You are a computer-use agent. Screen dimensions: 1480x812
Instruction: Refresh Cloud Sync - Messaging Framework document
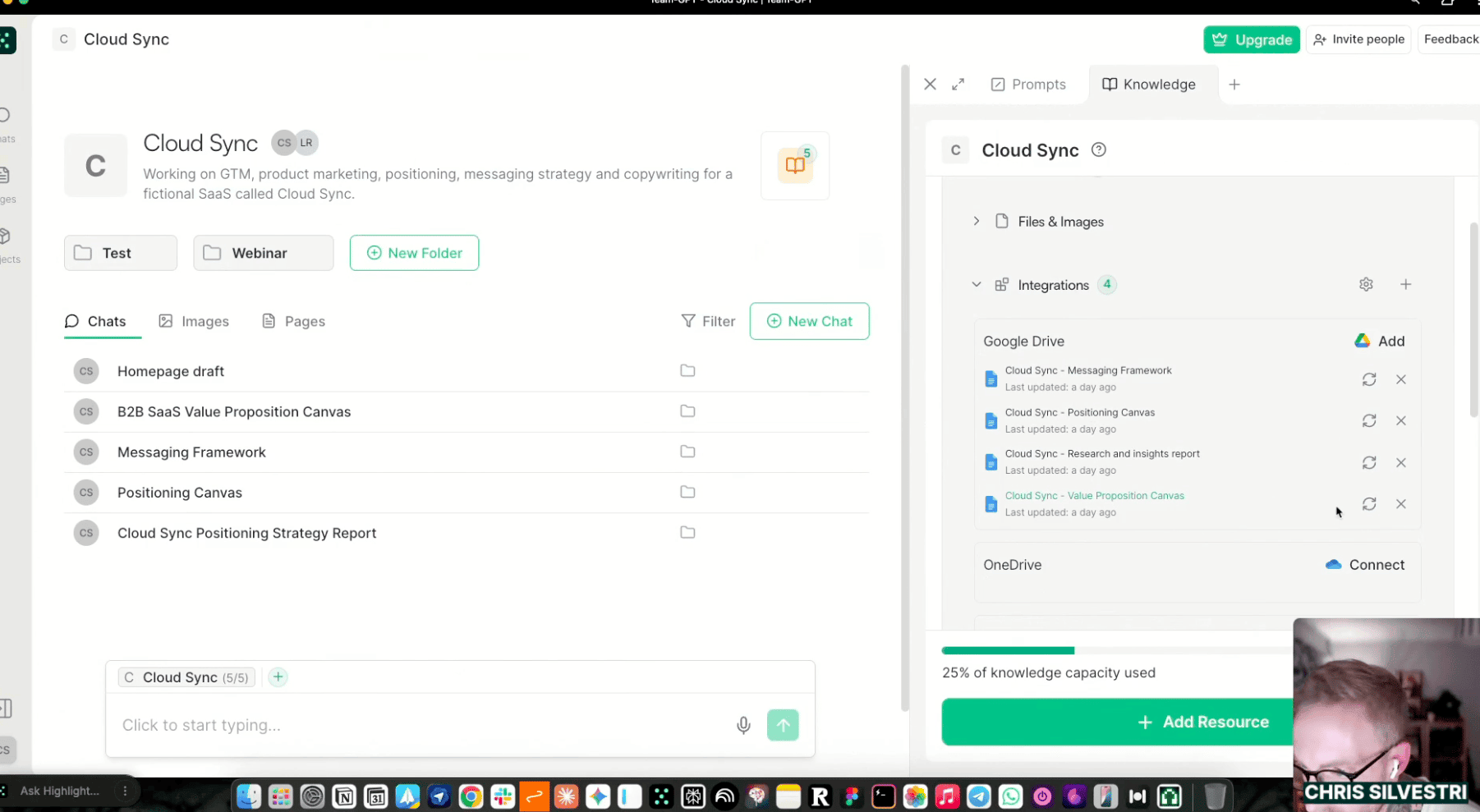tap(1369, 379)
